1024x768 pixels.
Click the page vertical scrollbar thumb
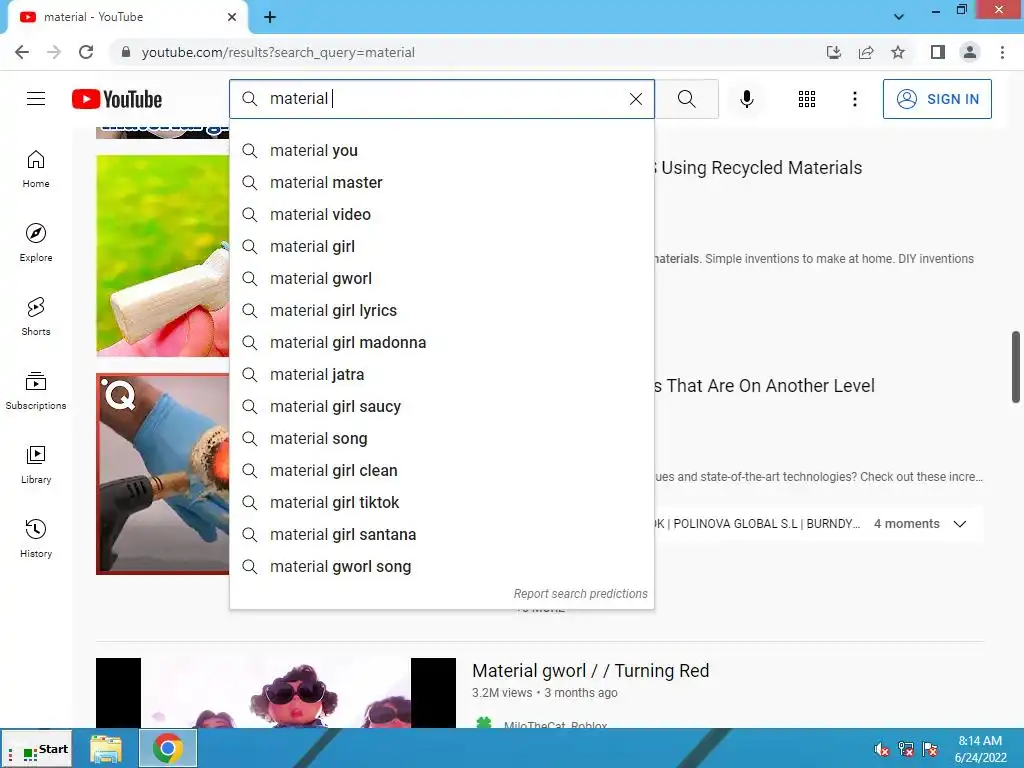(x=1016, y=367)
